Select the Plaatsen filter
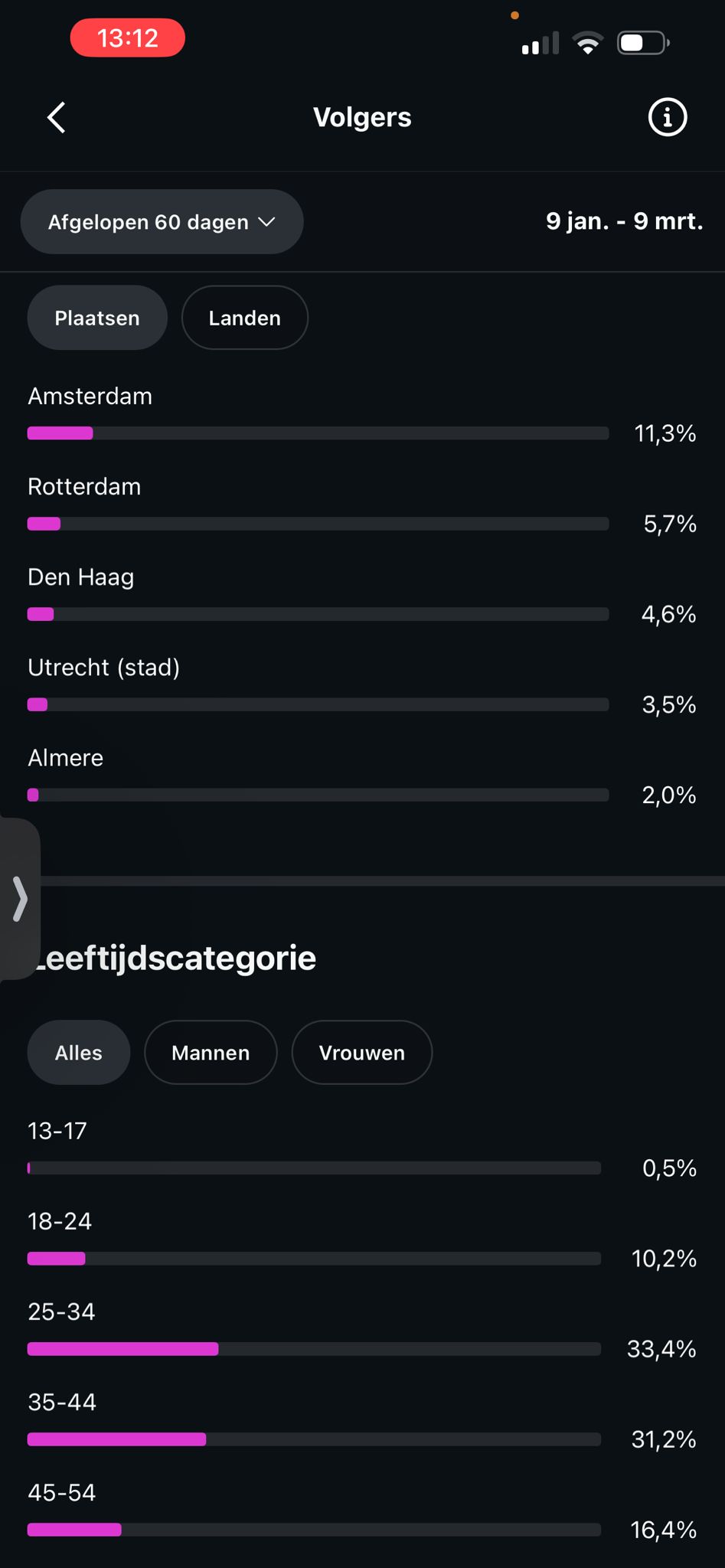Image resolution: width=725 pixels, height=1568 pixels. point(97,318)
